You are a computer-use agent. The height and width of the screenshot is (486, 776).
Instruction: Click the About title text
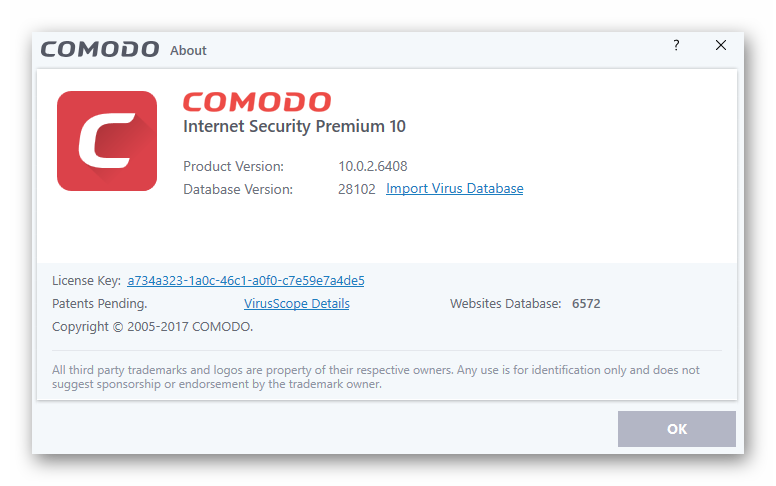(x=188, y=50)
